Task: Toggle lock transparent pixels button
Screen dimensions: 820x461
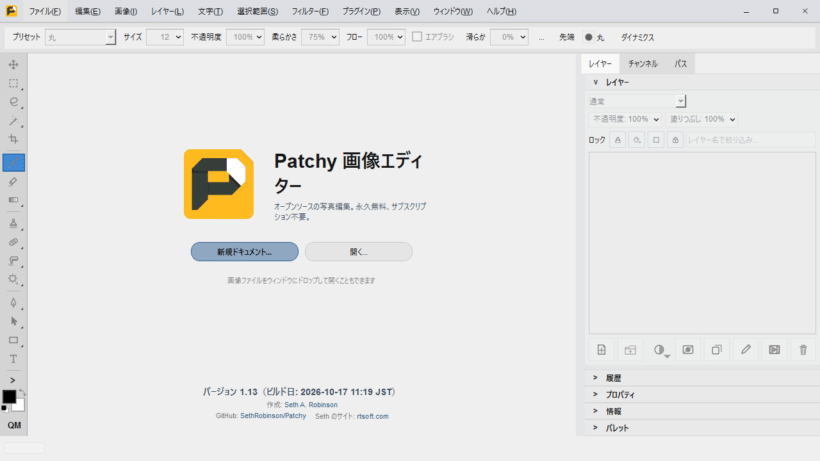Action: pos(618,140)
